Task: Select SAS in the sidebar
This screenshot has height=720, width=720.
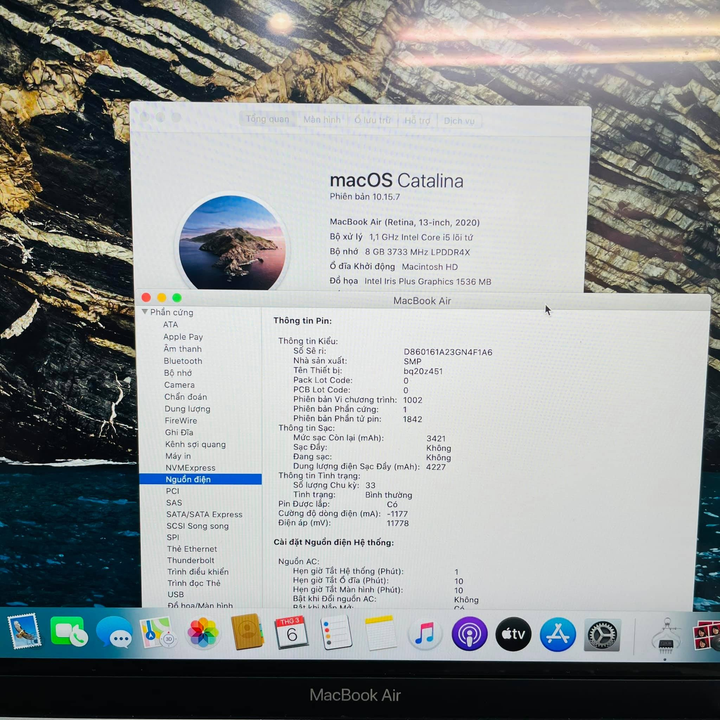Action: 174,503
